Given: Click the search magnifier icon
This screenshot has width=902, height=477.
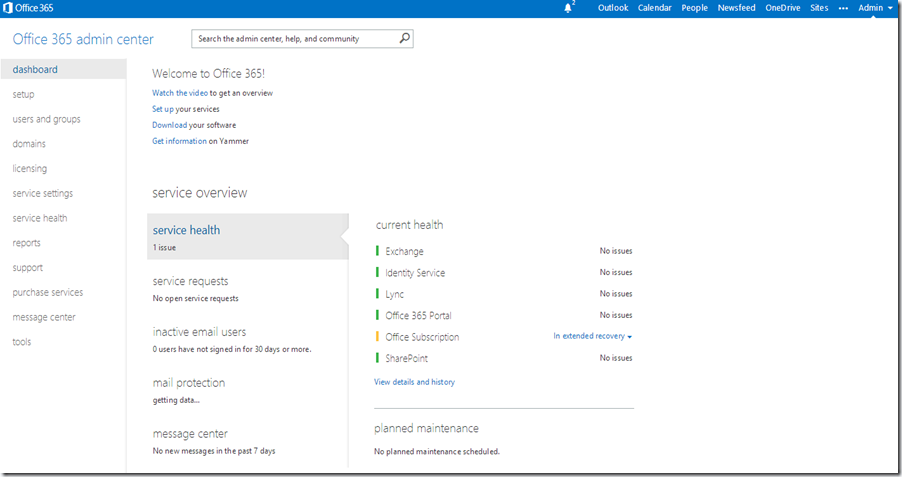Looking at the screenshot, I should point(404,38).
